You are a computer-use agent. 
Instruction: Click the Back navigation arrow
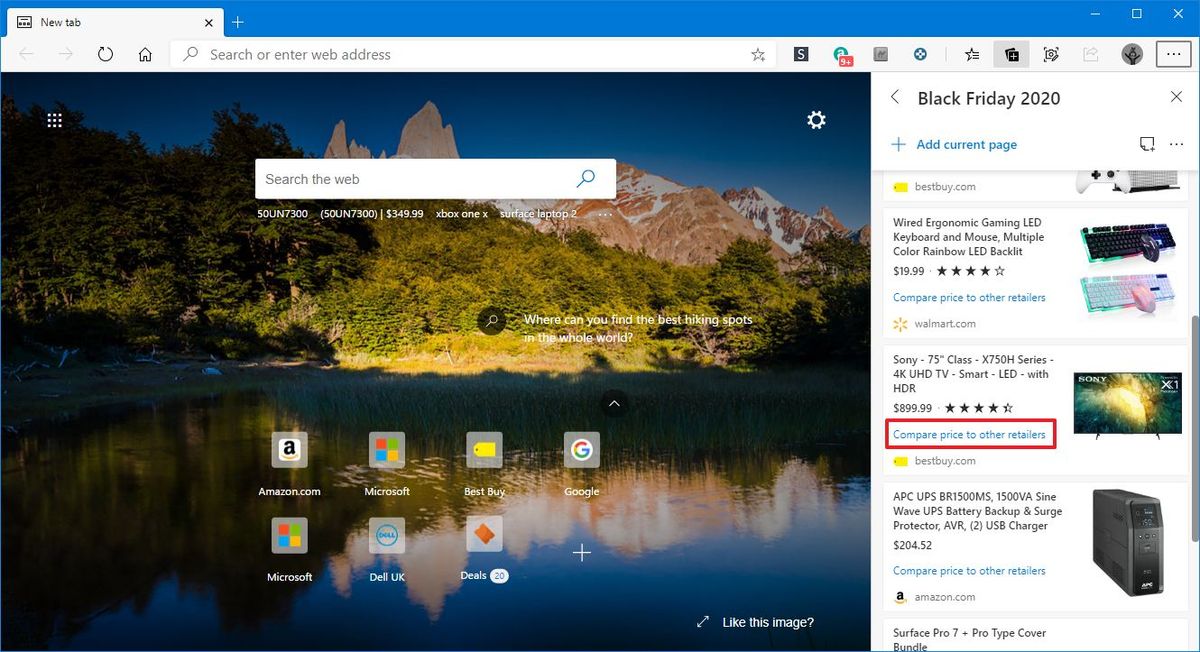coord(27,55)
